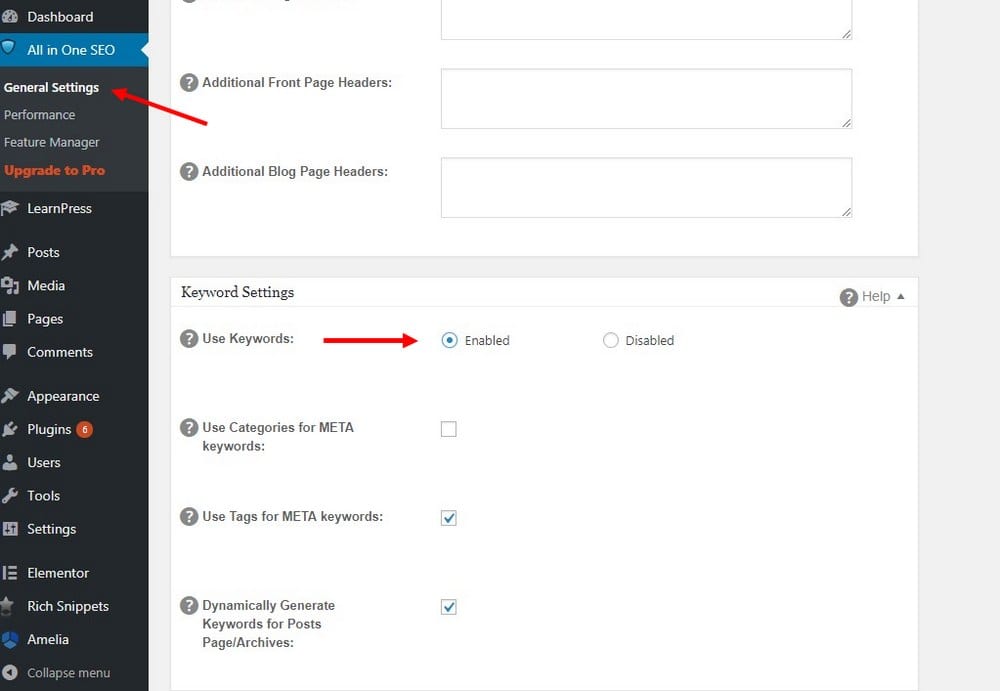Click help icon for Use Tags for META keywords
This screenshot has width=1000, height=691.
189,517
